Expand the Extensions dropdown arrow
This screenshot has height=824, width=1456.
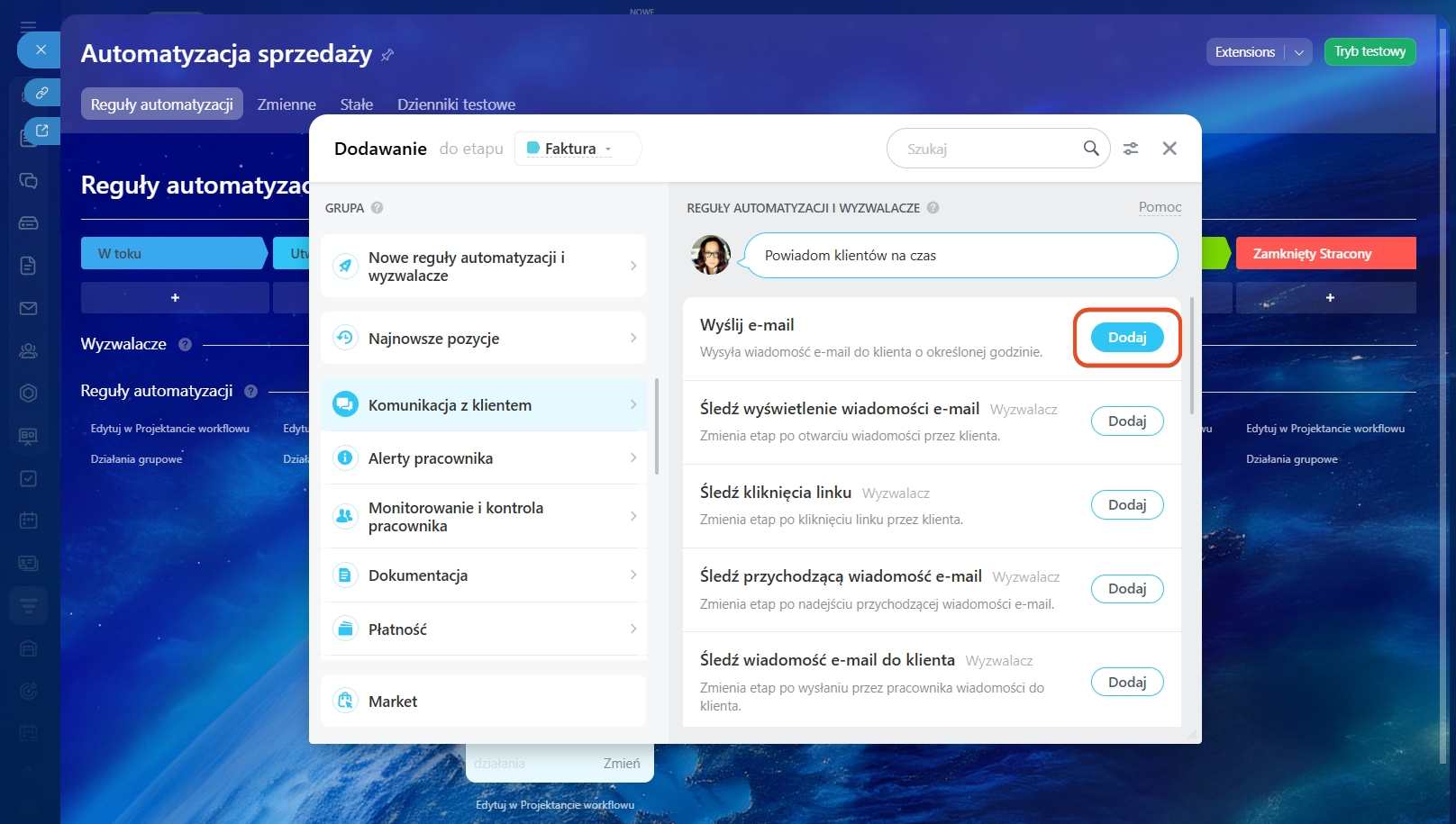point(1298,52)
